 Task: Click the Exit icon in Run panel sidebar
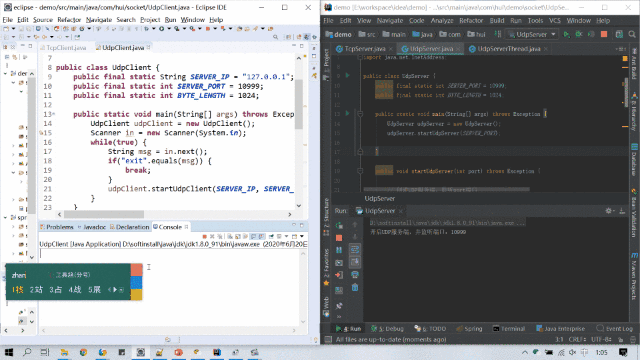(x=339, y=275)
